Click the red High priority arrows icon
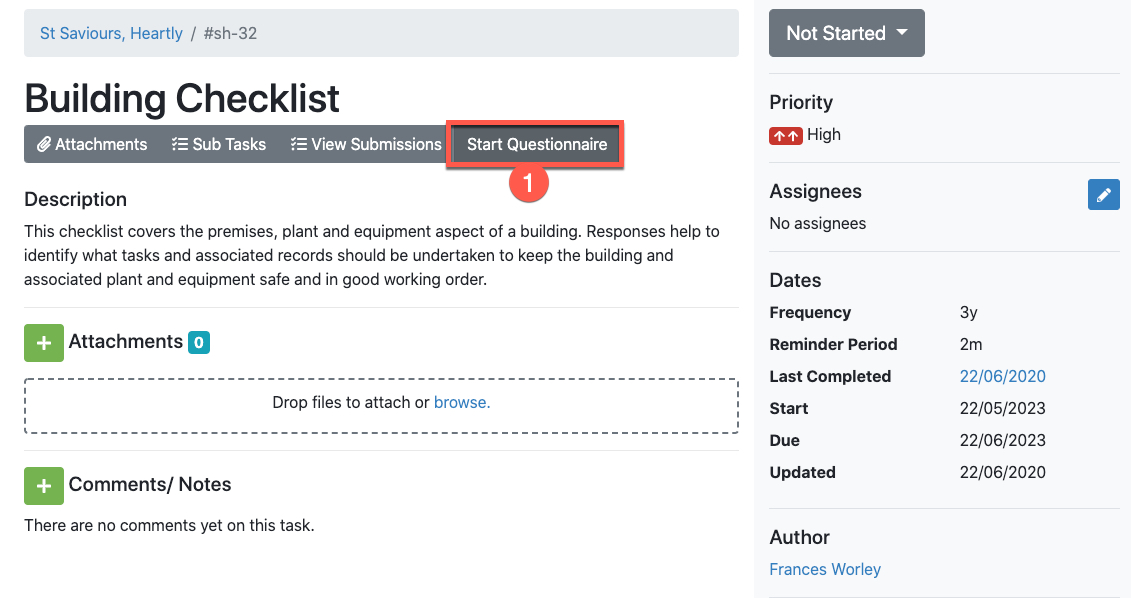Image resolution: width=1131 pixels, height=603 pixels. [x=786, y=135]
